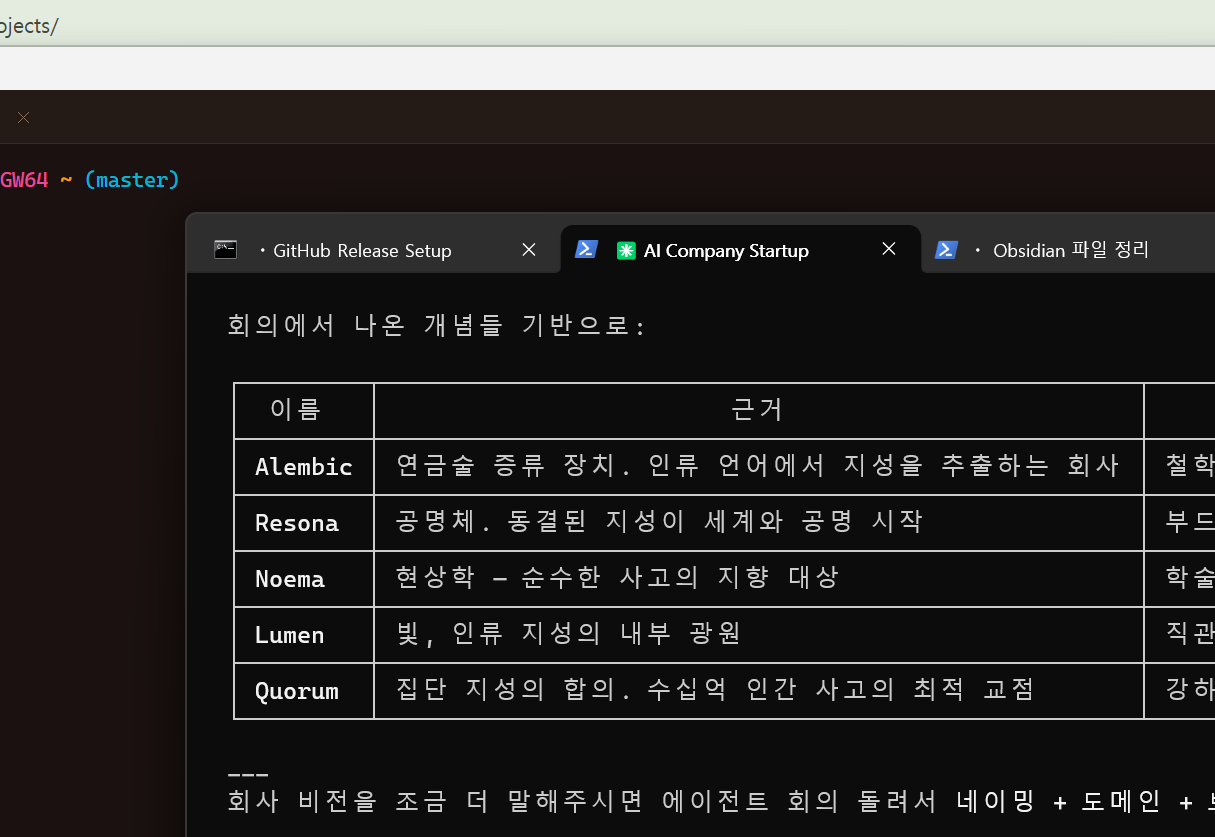Close the GitHub Release Setup tab
The image size is (1215, 837).
click(529, 250)
